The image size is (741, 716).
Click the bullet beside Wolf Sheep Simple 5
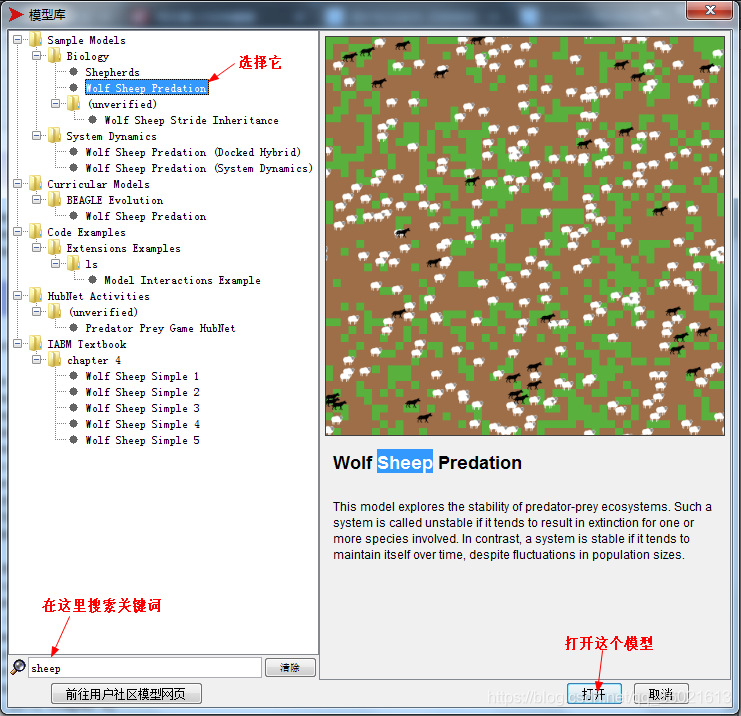(x=74, y=440)
